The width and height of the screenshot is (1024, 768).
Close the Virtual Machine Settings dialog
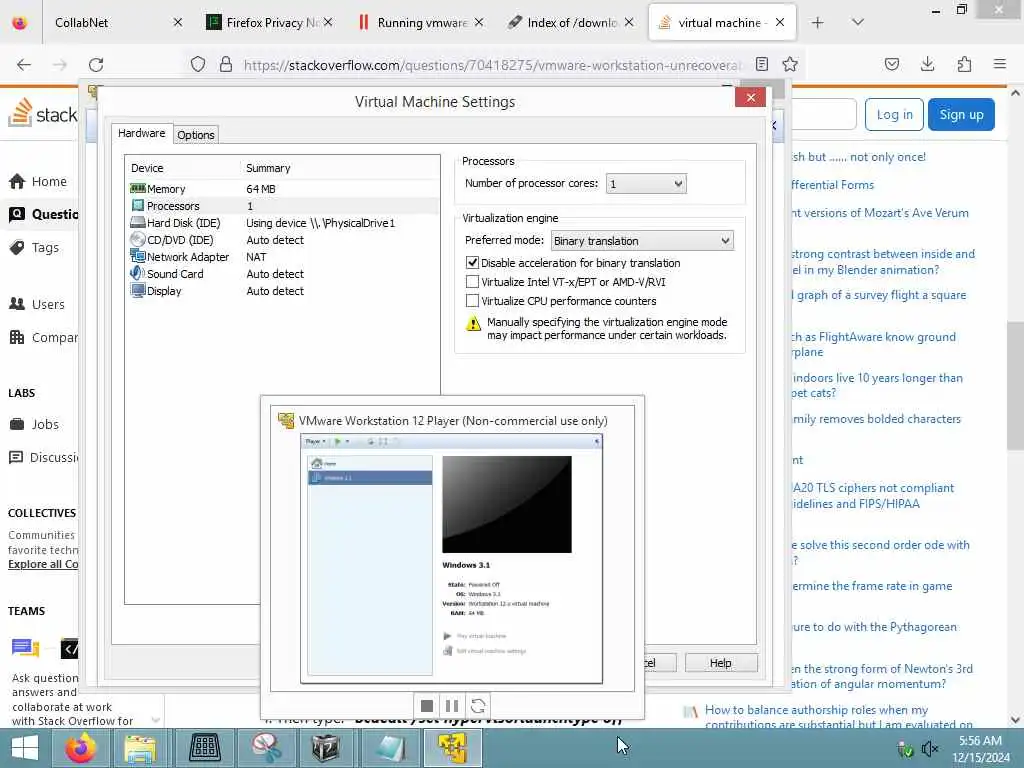pos(750,97)
